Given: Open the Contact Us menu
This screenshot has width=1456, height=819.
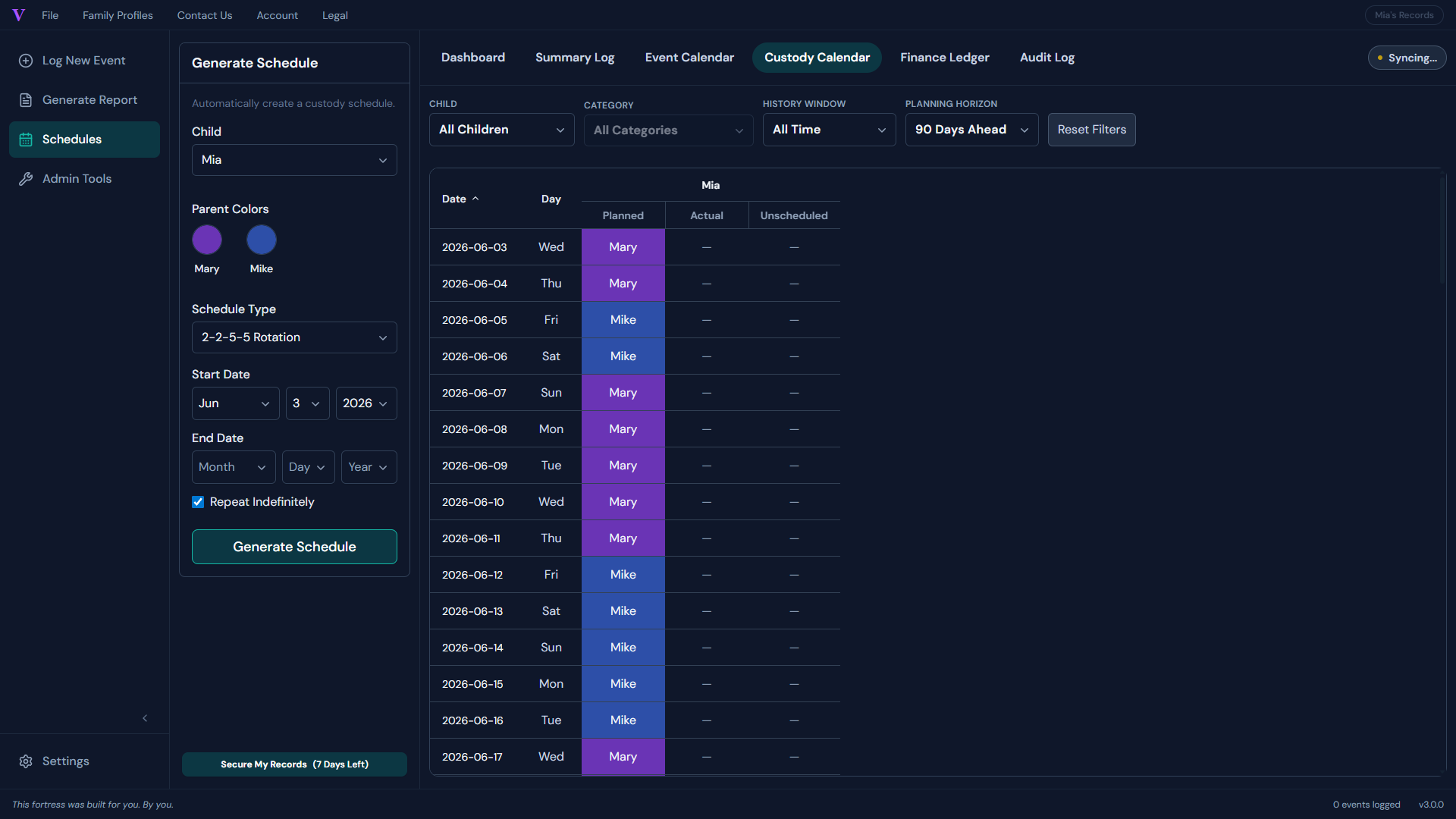Looking at the screenshot, I should [x=205, y=15].
